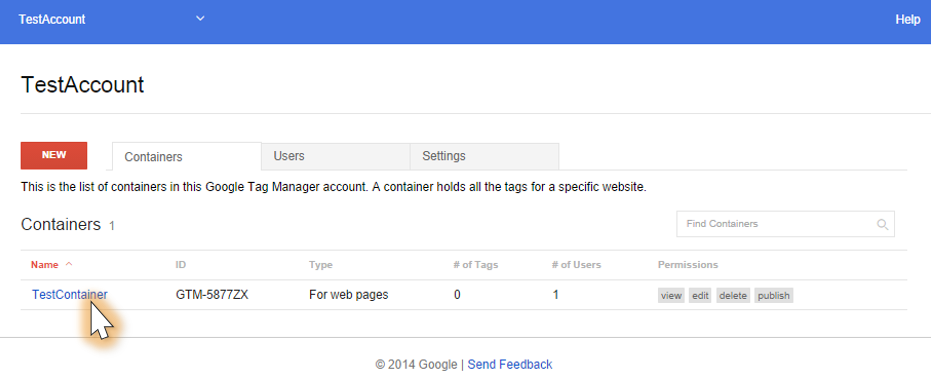Click the Type column header
931x379 pixels.
pos(321,265)
